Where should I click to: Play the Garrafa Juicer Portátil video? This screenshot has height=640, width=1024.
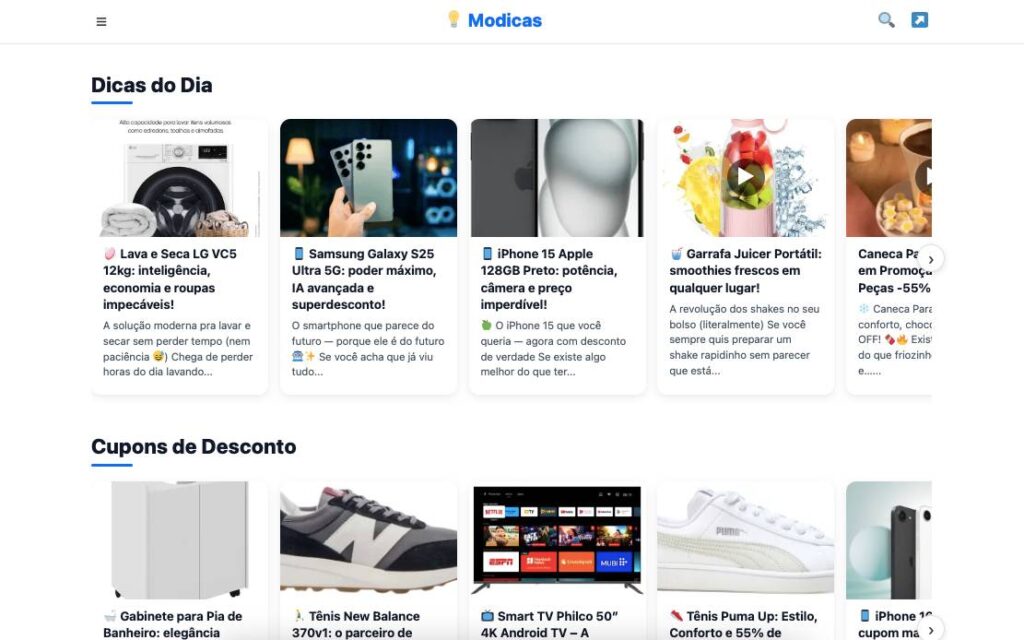click(745, 177)
